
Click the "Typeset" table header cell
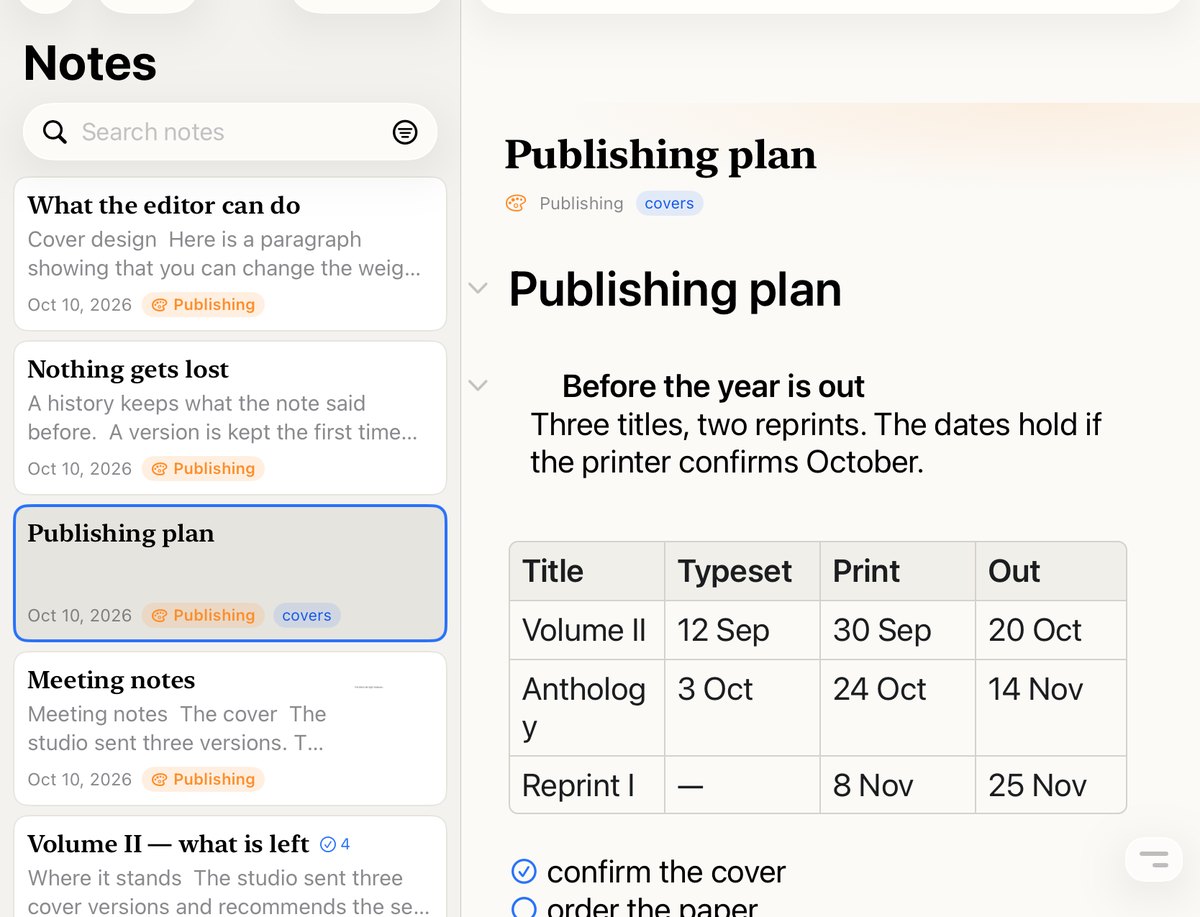tap(742, 571)
